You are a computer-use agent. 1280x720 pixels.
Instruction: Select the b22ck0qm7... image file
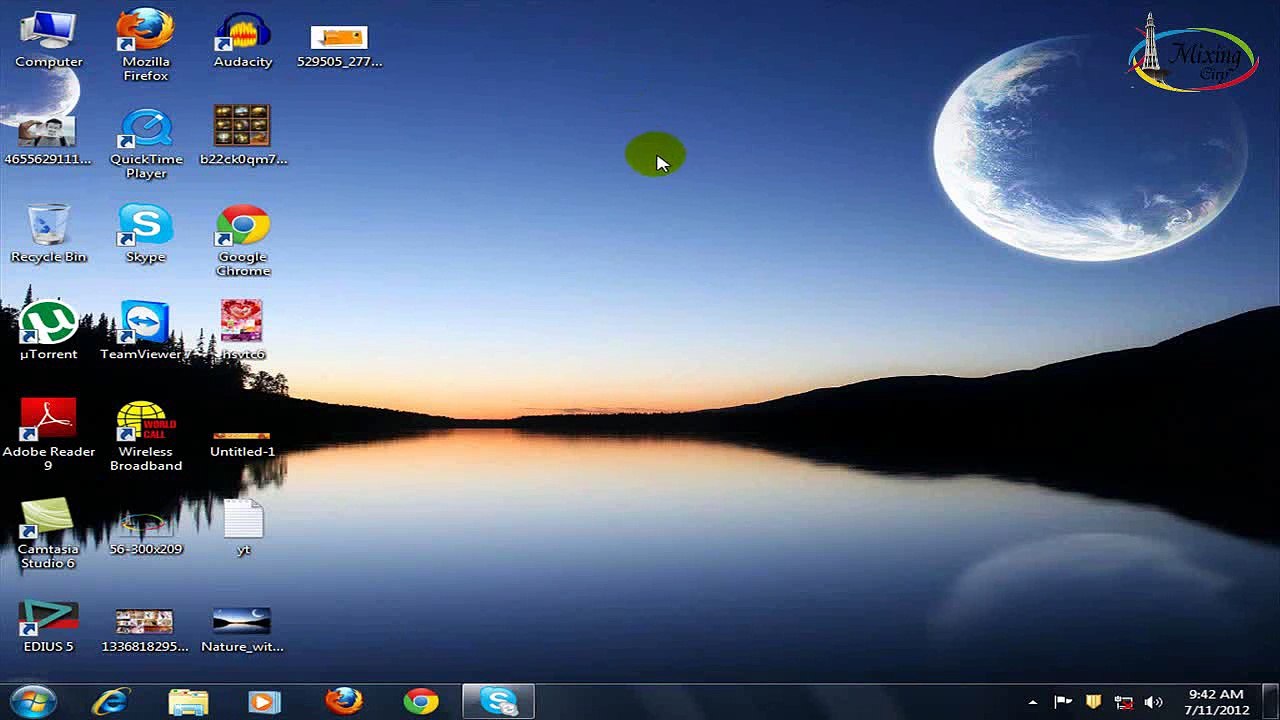point(243,135)
